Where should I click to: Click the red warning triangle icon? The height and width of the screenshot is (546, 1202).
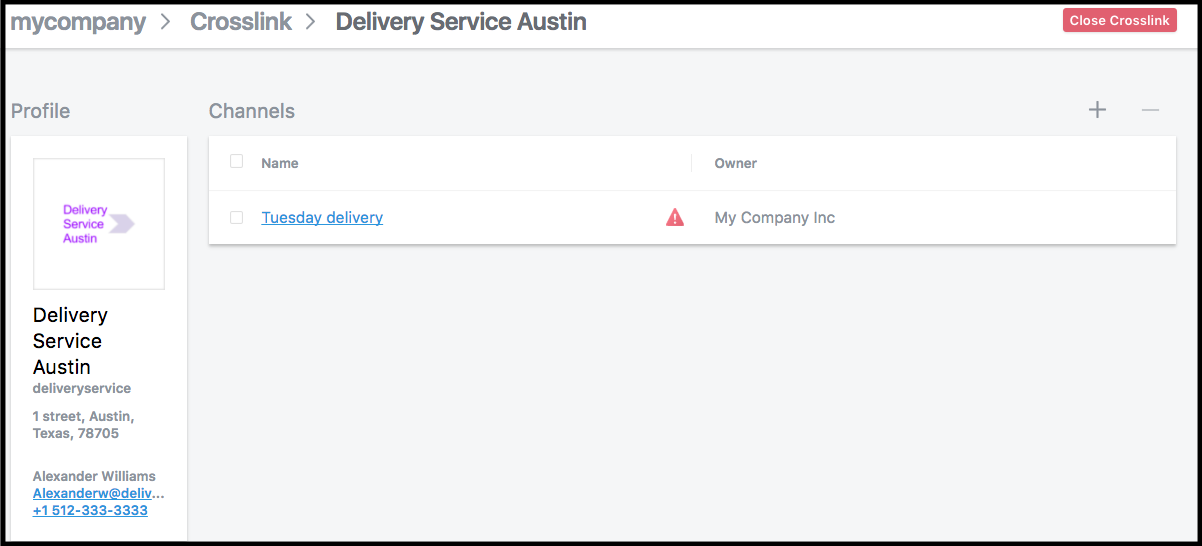(675, 217)
